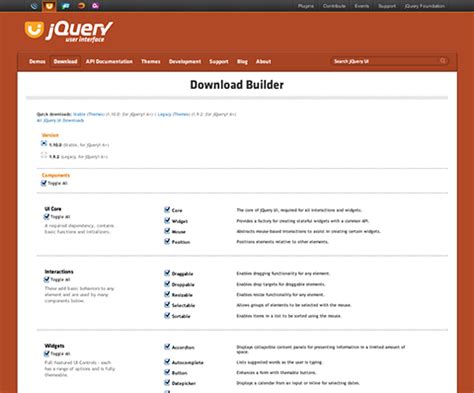This screenshot has height=393, width=474.
Task: Open the jQuery Foundation link
Action: pyautogui.click(x=424, y=6)
